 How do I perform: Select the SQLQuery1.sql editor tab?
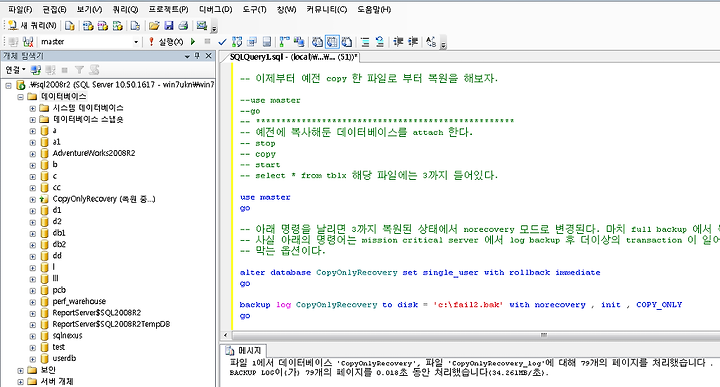pyautogui.click(x=293, y=57)
